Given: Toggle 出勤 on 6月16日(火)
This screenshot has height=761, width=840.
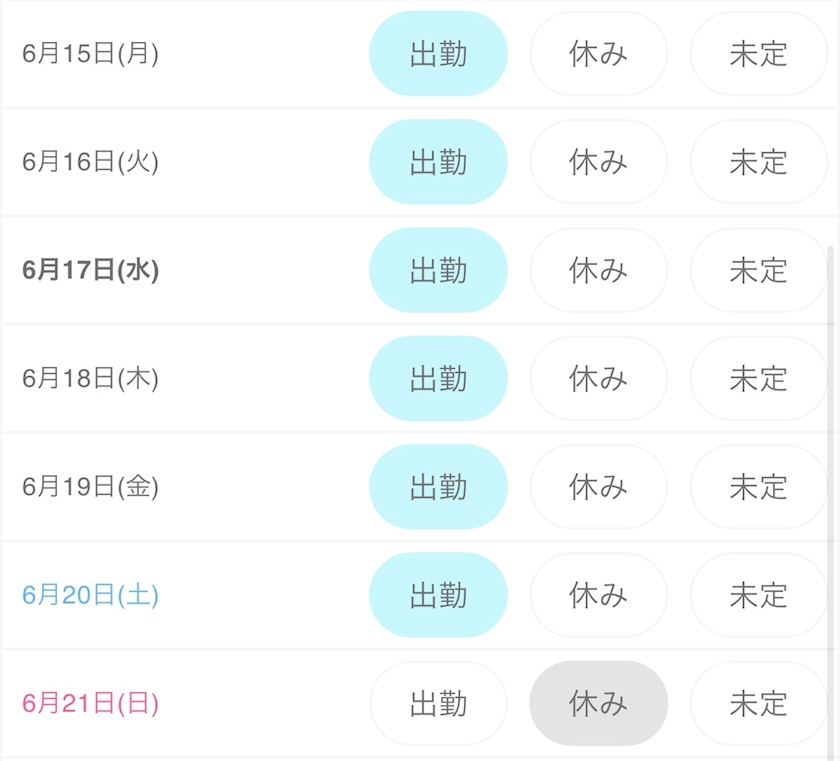Looking at the screenshot, I should (x=438, y=162).
